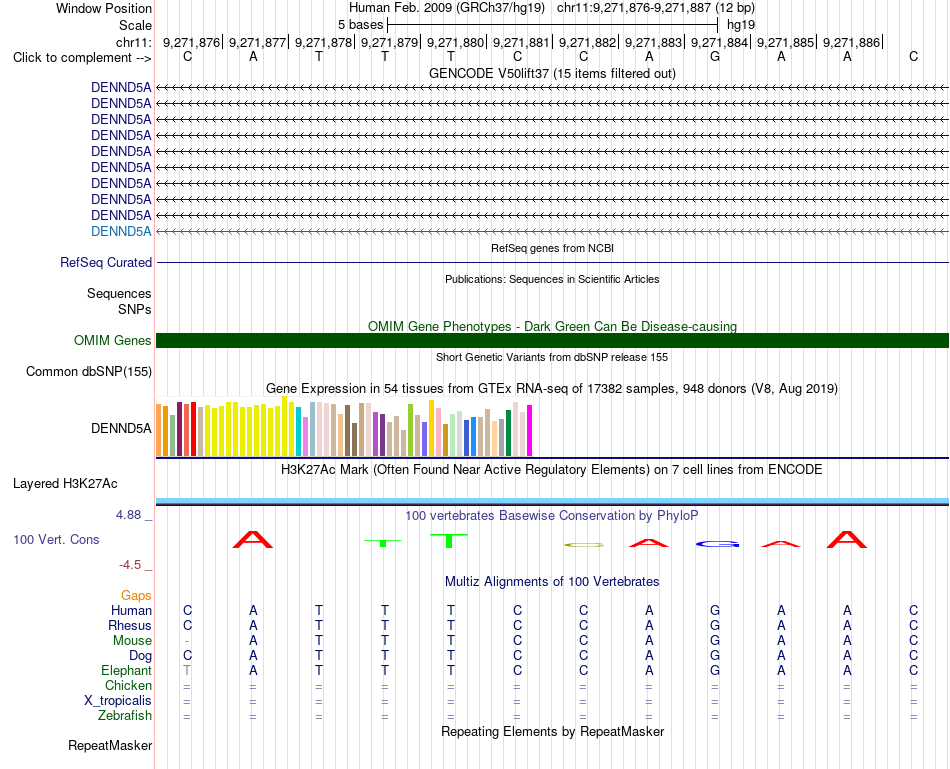Image resolution: width=950 pixels, height=769 pixels.
Task: Open the OMIM Gene Phenotypes track title
Action: tap(552, 326)
